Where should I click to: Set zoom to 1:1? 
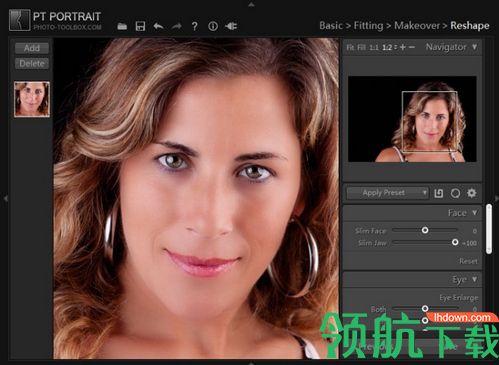tap(374, 48)
